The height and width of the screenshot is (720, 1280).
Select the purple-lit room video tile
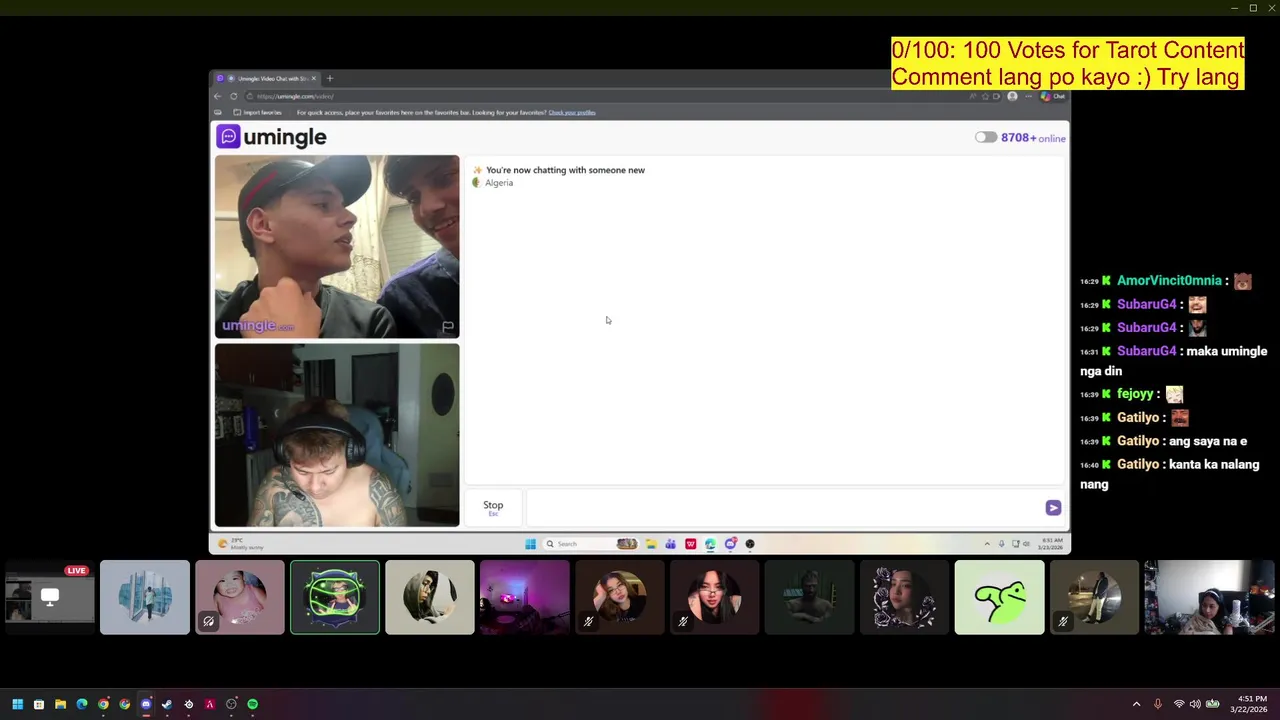(525, 597)
